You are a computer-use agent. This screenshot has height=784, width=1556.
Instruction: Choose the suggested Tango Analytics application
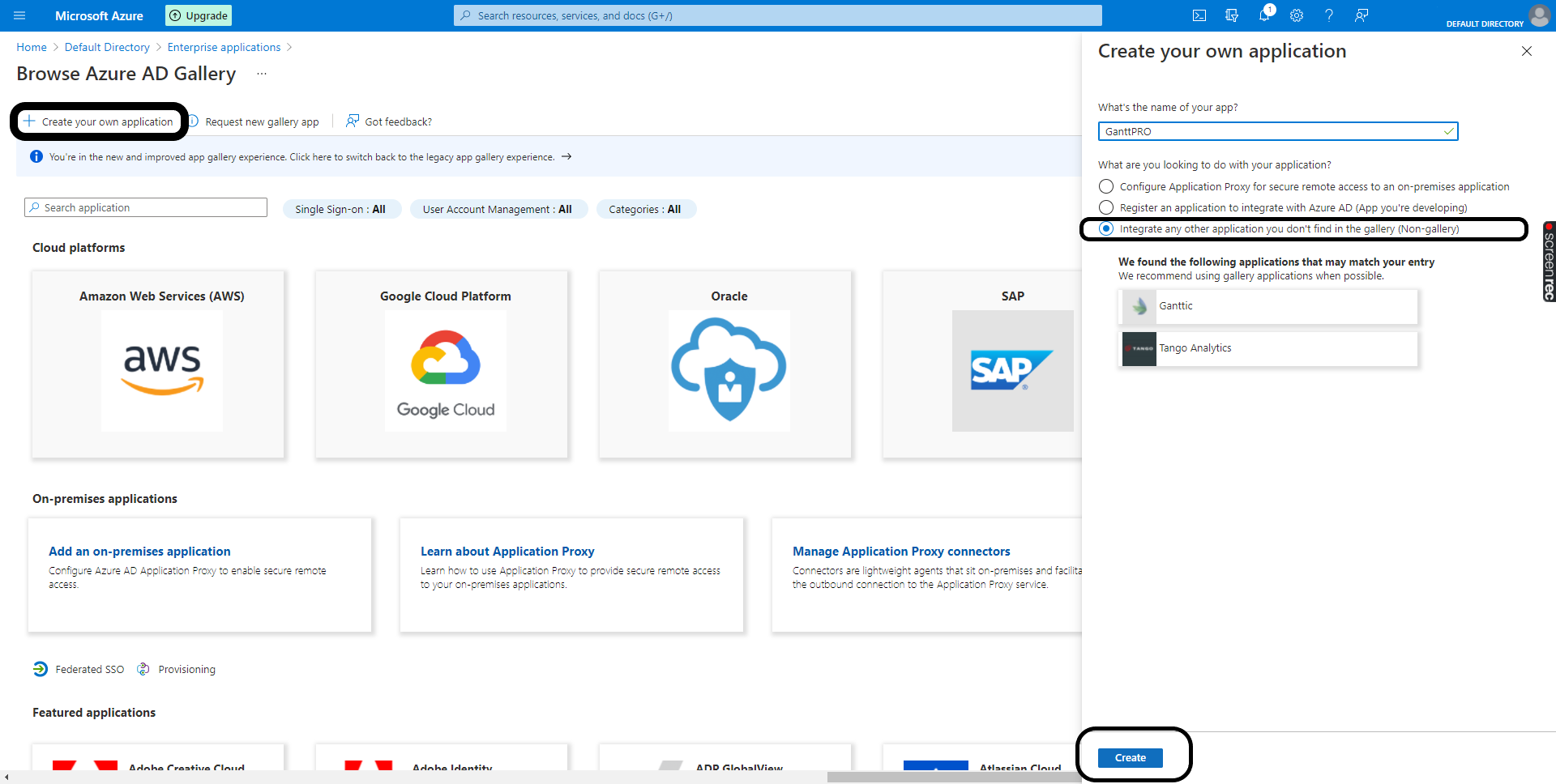click(x=1268, y=348)
